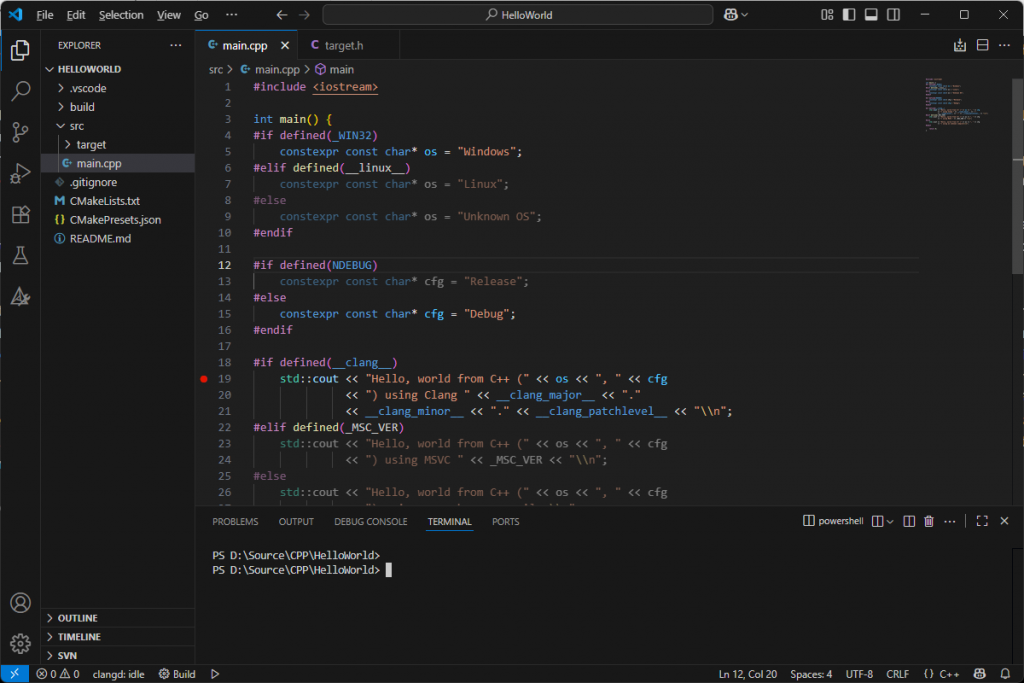Expand the build folder
The height and width of the screenshot is (683, 1024).
82,107
